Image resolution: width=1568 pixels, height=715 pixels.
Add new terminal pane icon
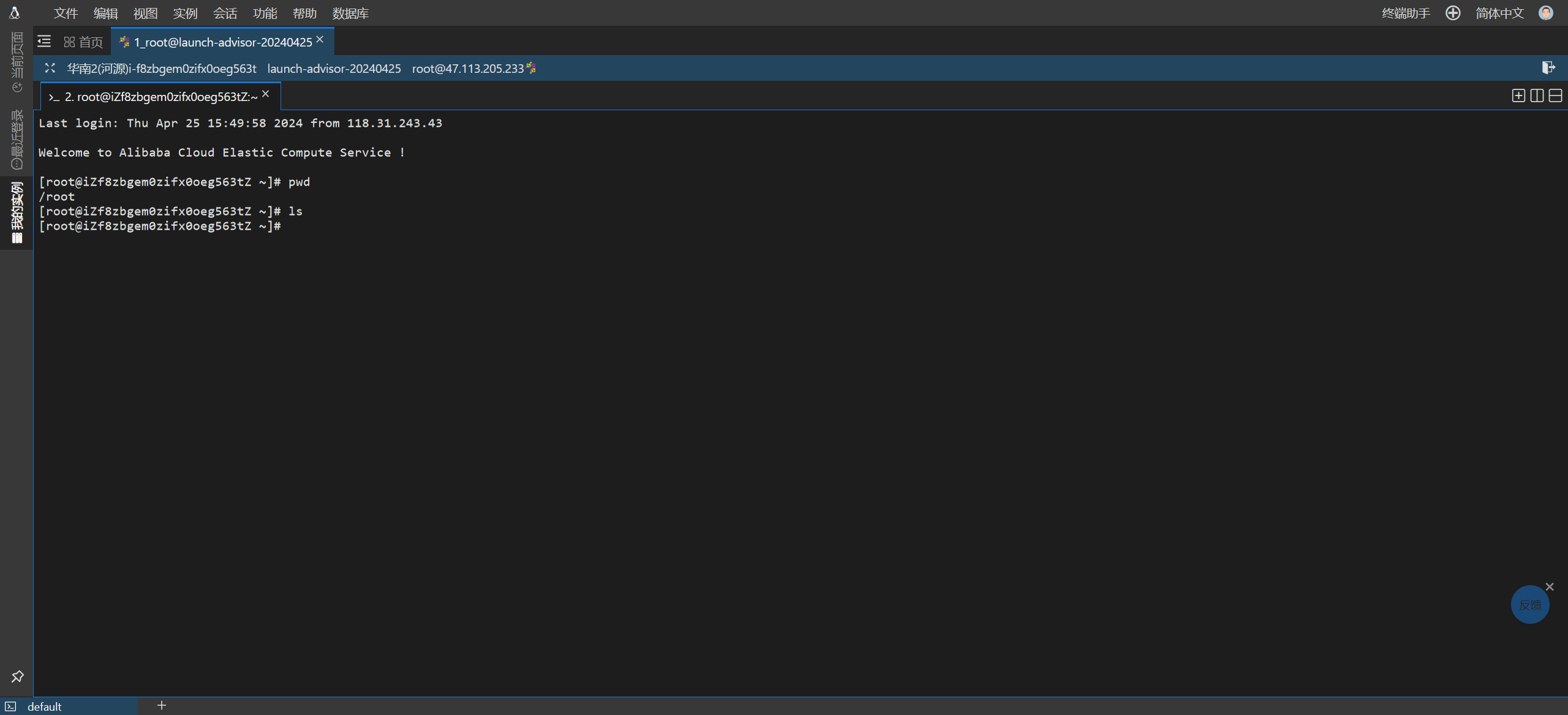tap(1518, 95)
